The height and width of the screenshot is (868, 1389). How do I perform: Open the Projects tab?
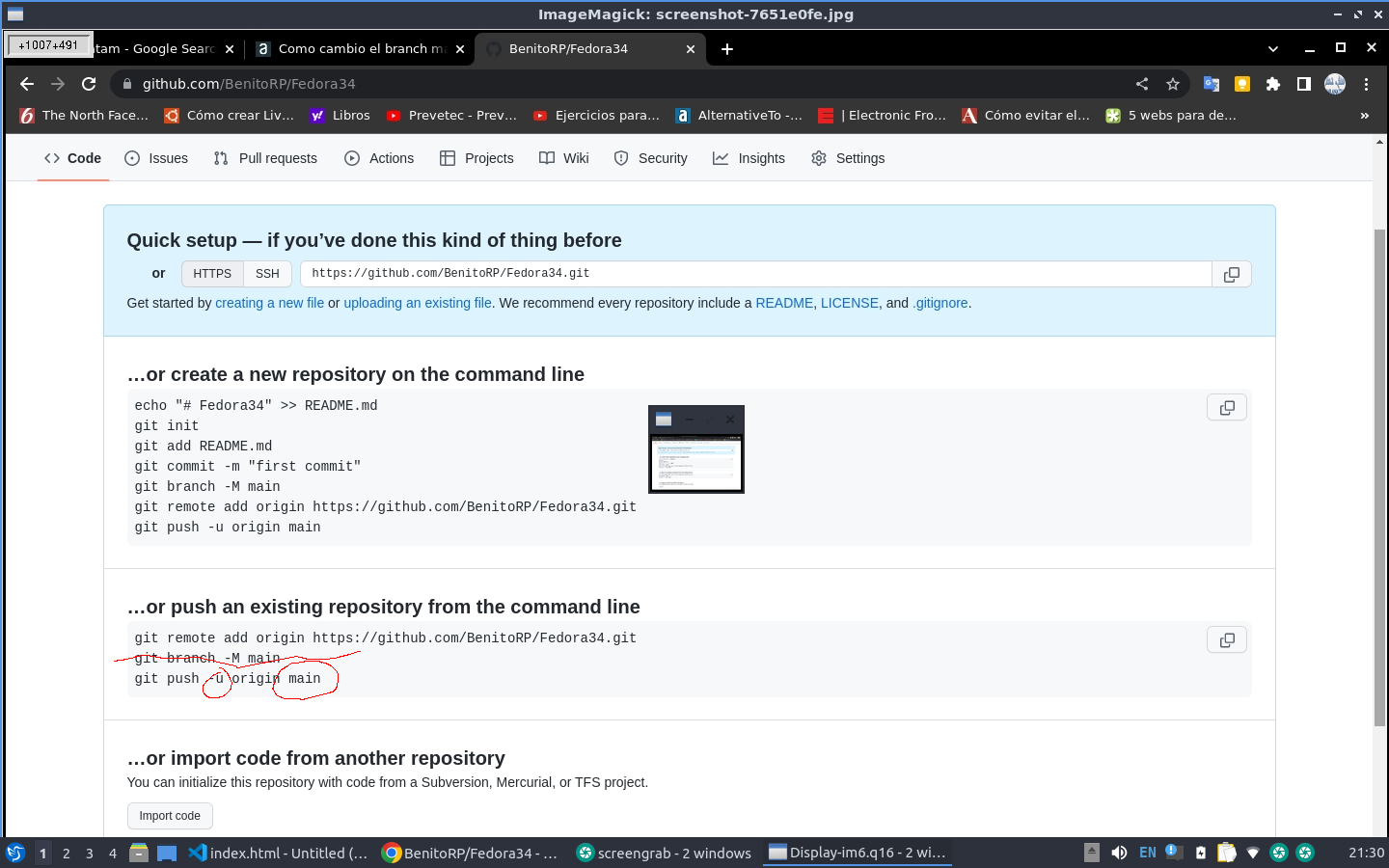pyautogui.click(x=477, y=158)
